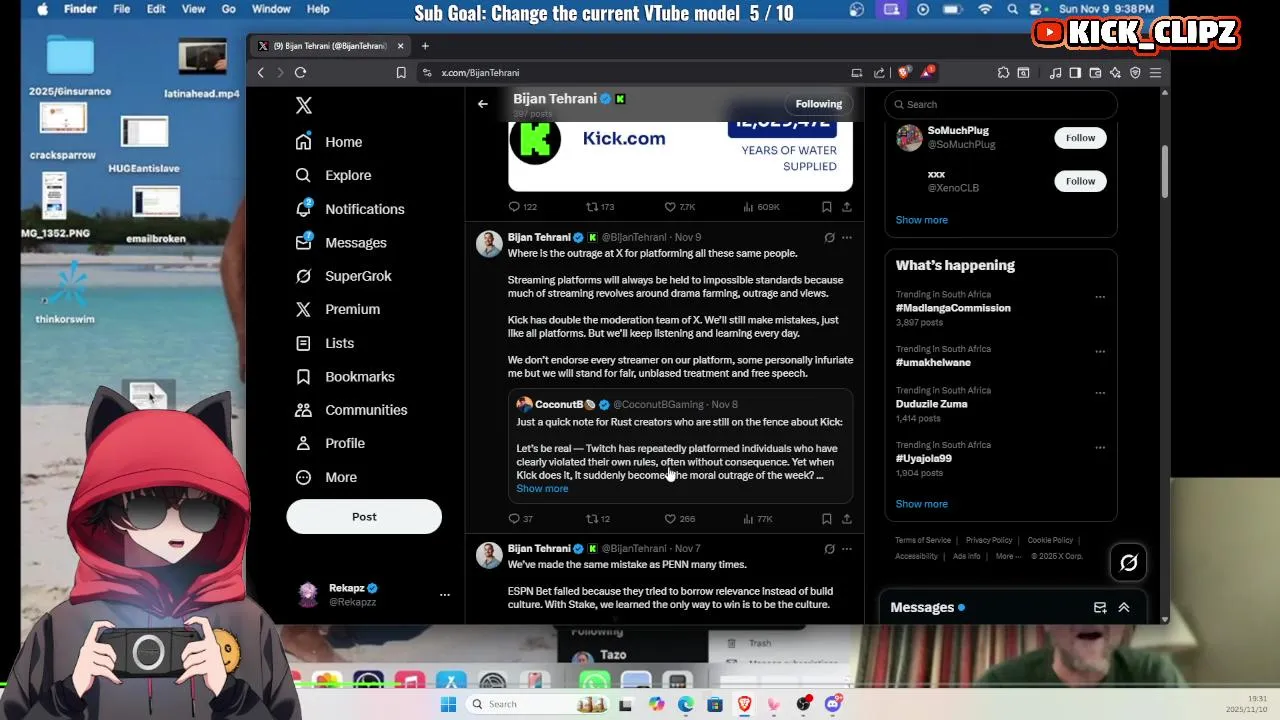The height and width of the screenshot is (720, 1280).
Task: Open the browser extensions puzzle icon
Action: 1003,72
